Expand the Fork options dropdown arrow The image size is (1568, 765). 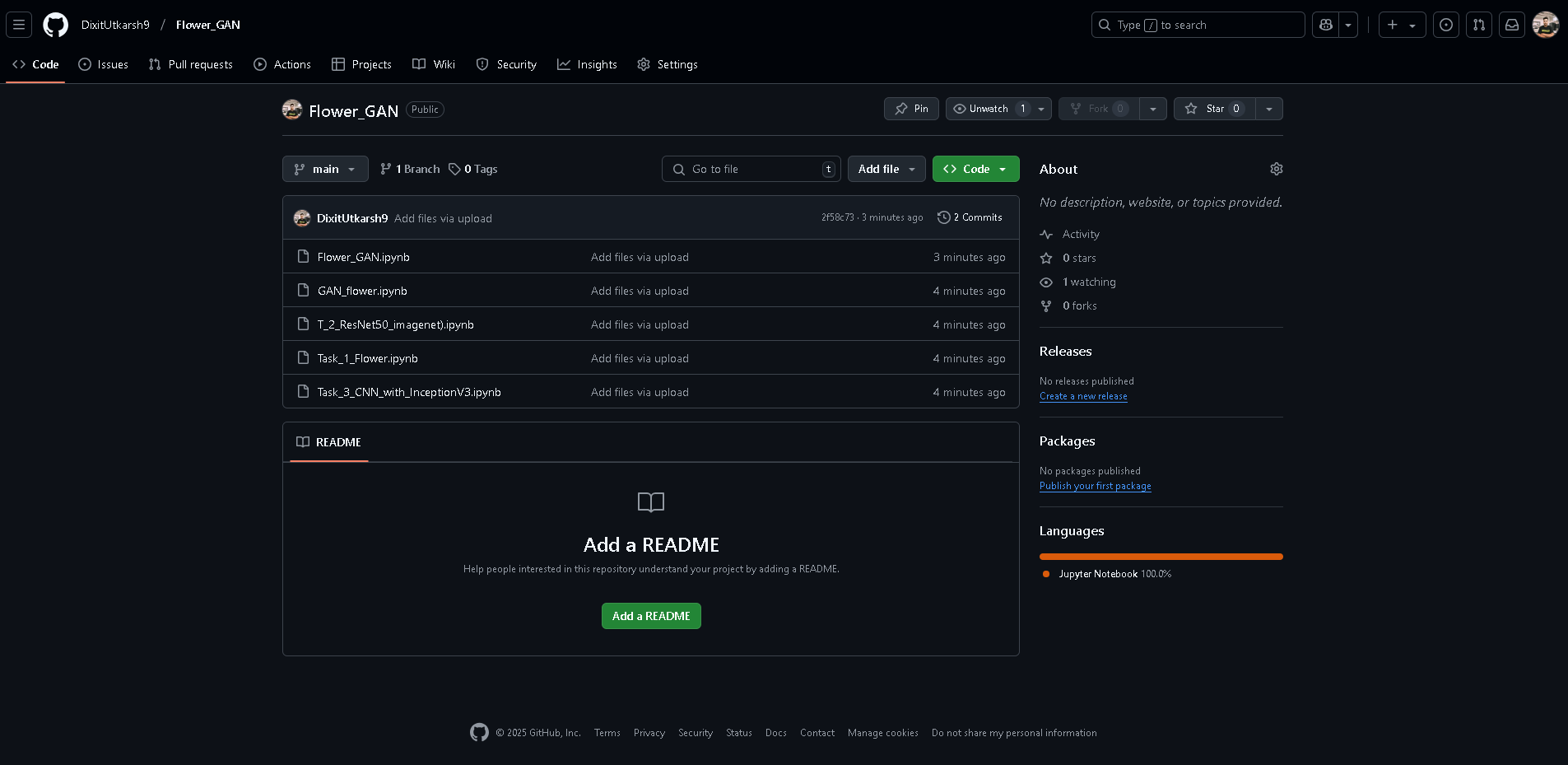(1153, 109)
